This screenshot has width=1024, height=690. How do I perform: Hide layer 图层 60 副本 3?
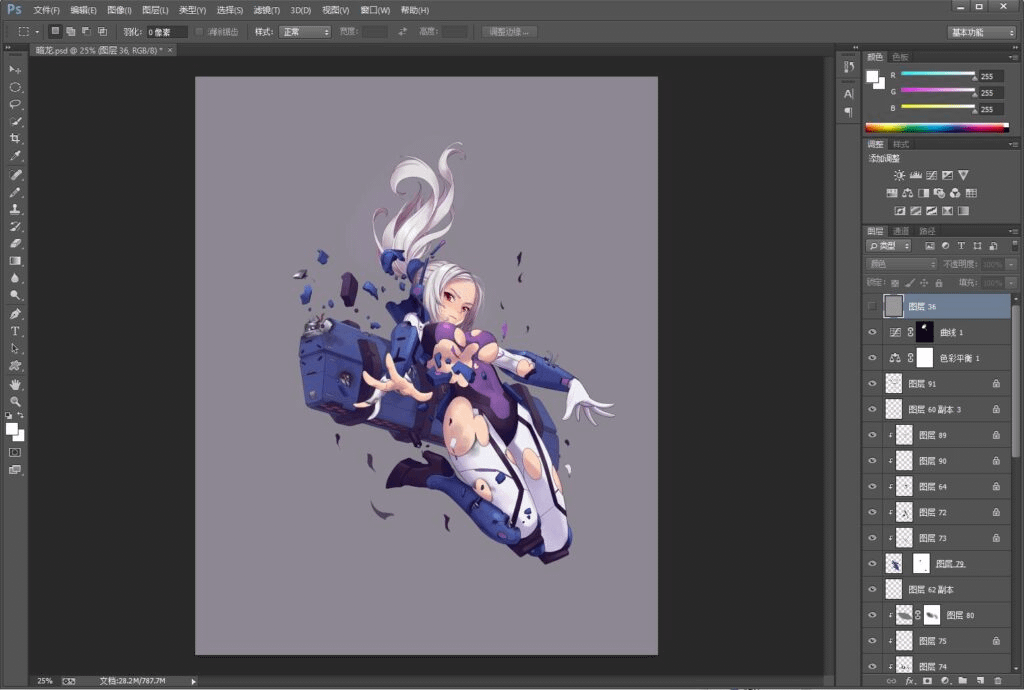pos(872,409)
